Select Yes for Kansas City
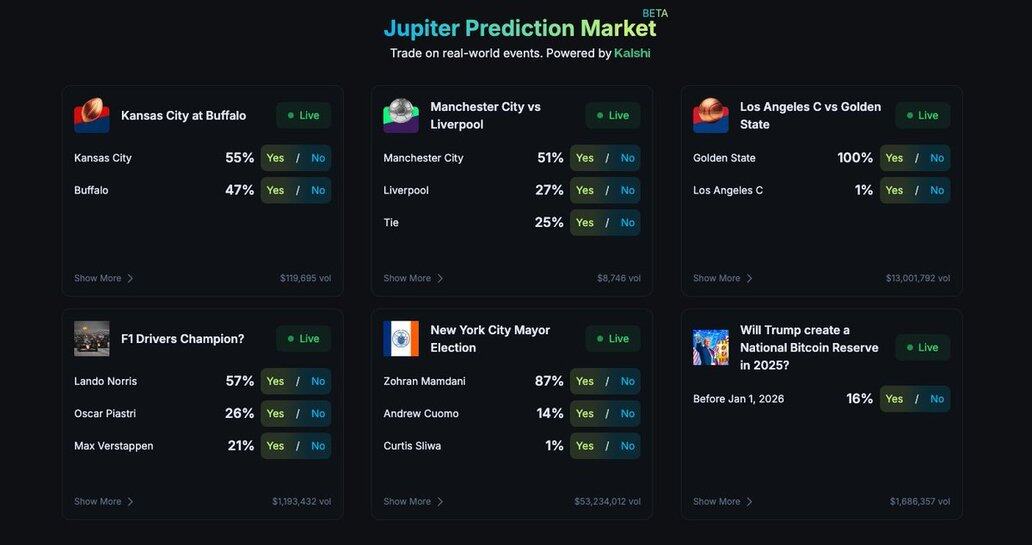This screenshot has height=545, width=1032. (275, 158)
